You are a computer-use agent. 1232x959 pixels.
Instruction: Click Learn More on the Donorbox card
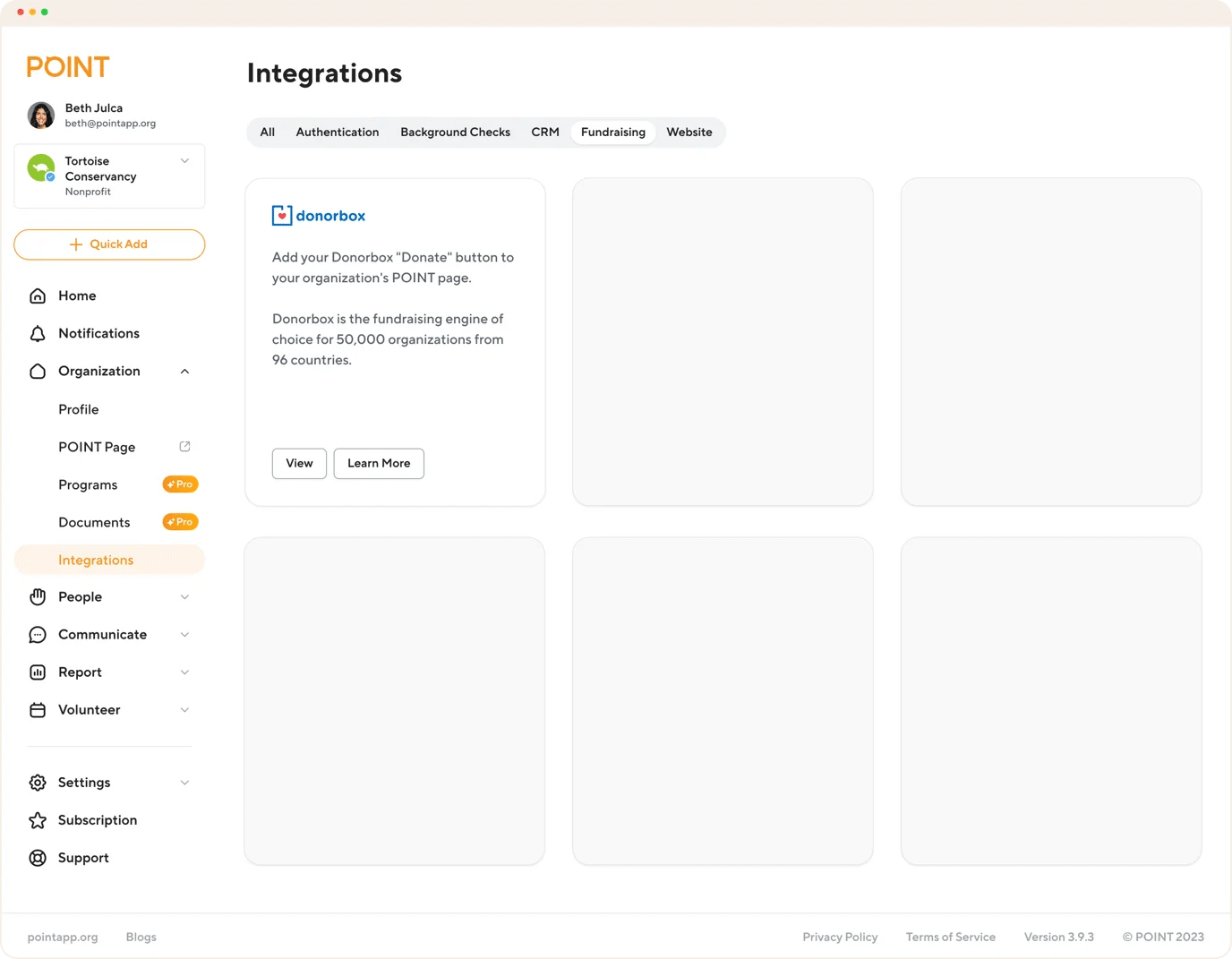point(378,463)
